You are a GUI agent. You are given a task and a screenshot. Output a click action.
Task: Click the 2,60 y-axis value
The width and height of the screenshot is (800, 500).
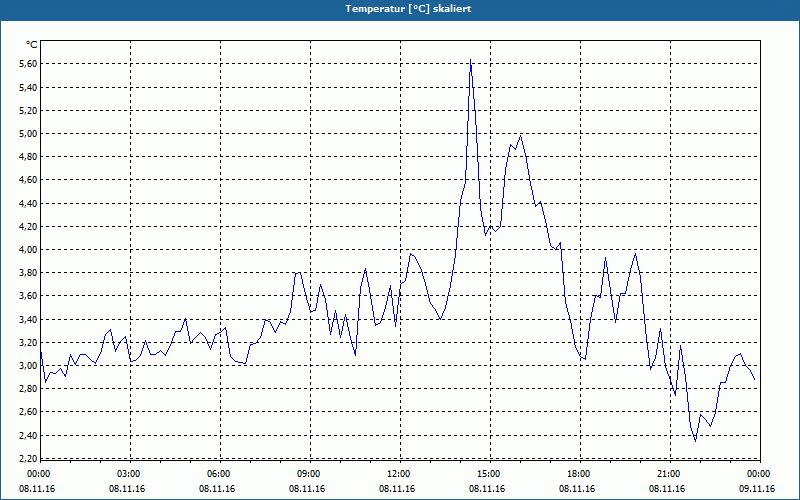(x=28, y=411)
